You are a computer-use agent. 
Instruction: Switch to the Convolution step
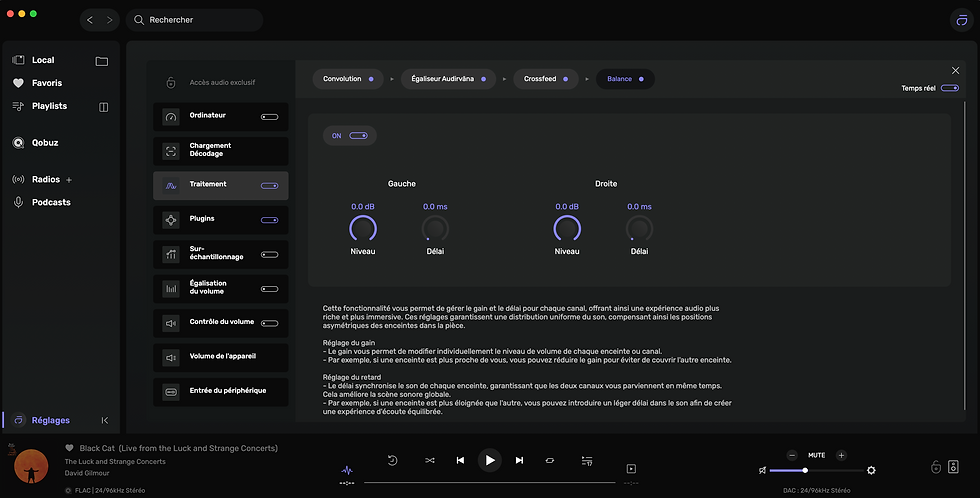coord(348,79)
